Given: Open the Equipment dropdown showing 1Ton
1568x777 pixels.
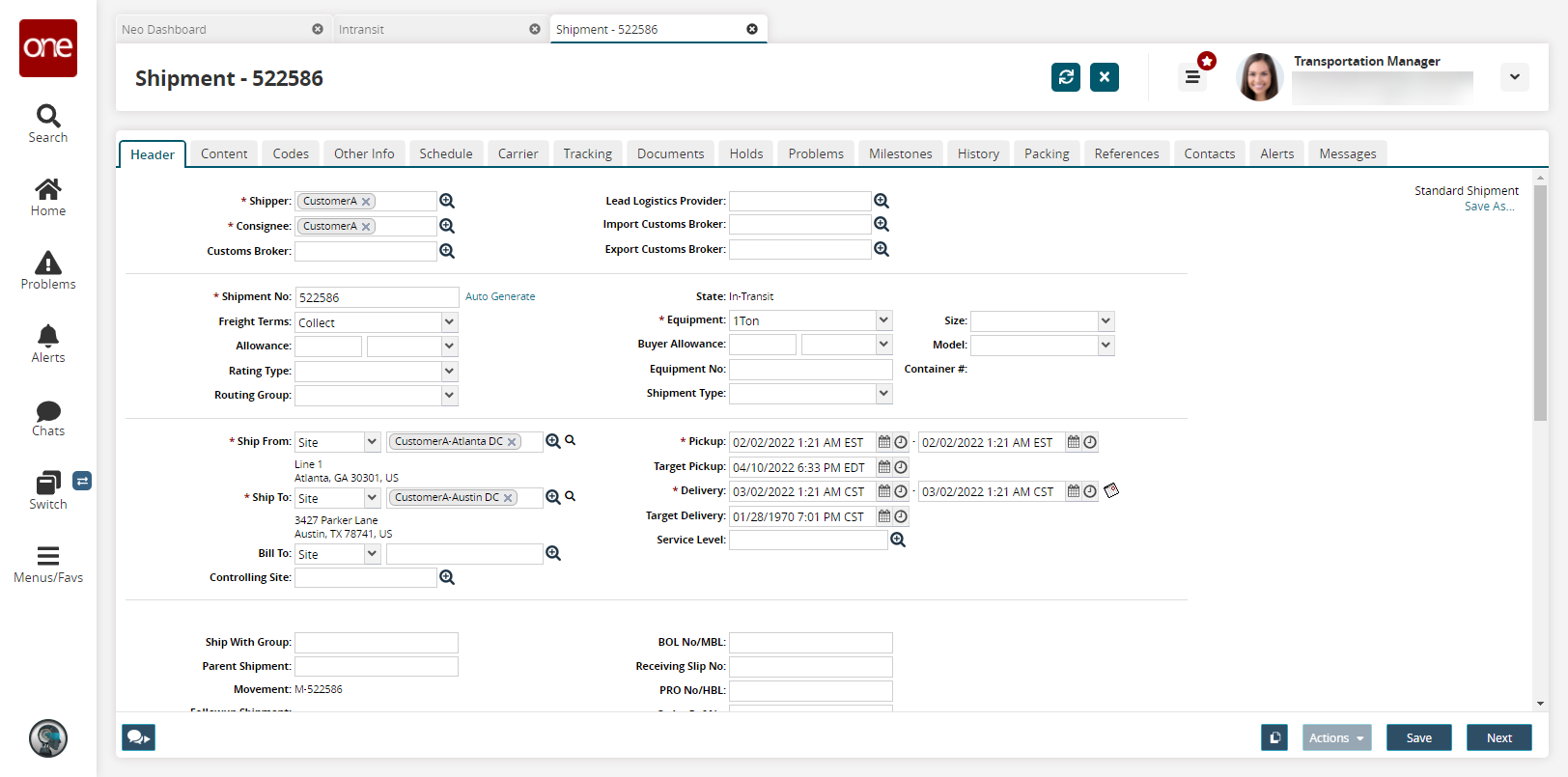Looking at the screenshot, I should [883, 320].
